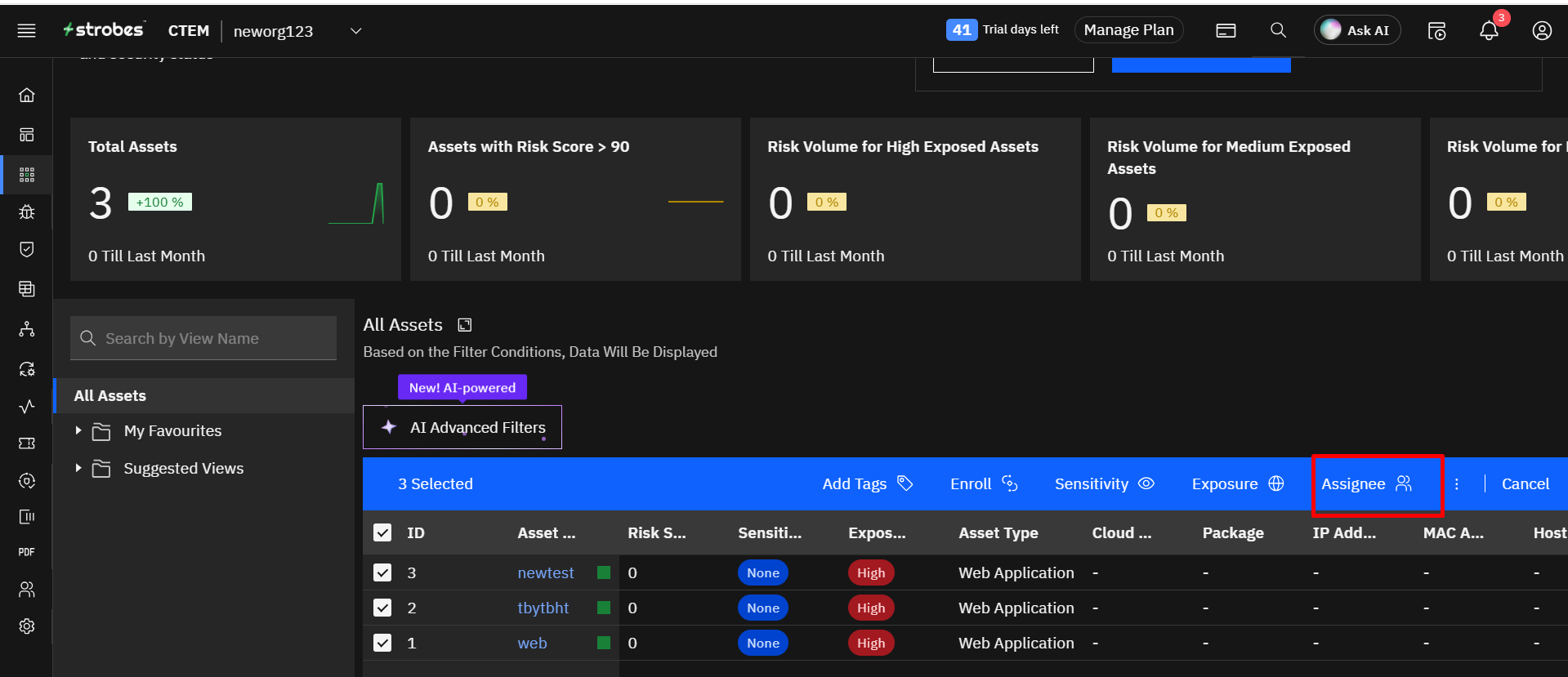The height and width of the screenshot is (677, 1568).
Task: Open the neworg123 organization dropdown
Action: (355, 31)
